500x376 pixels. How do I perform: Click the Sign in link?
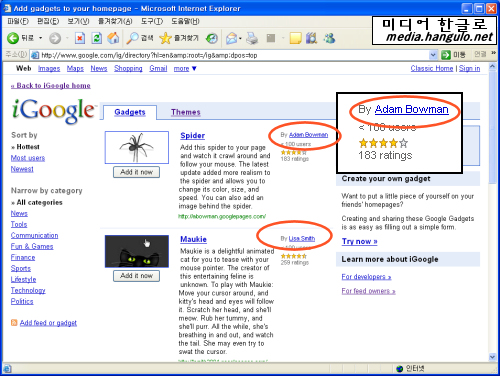(x=469, y=68)
